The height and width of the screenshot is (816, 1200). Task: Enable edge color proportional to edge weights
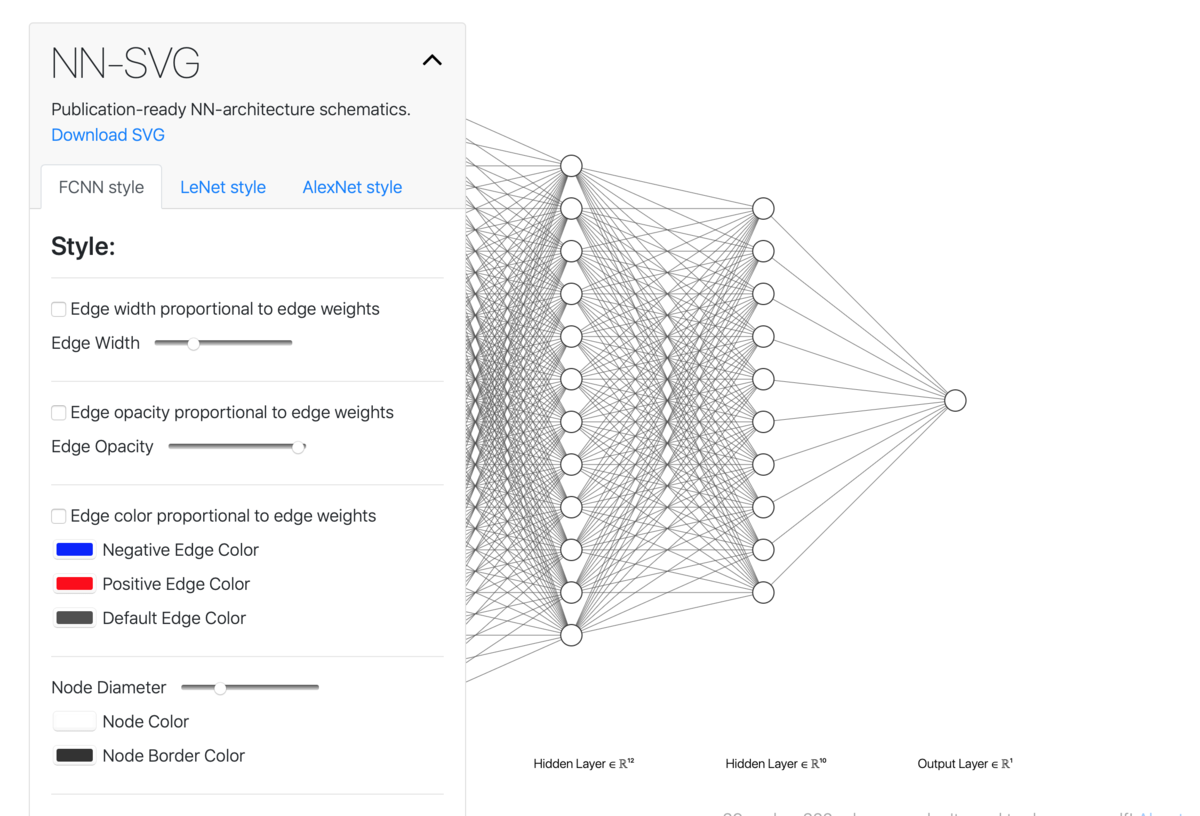click(x=58, y=515)
